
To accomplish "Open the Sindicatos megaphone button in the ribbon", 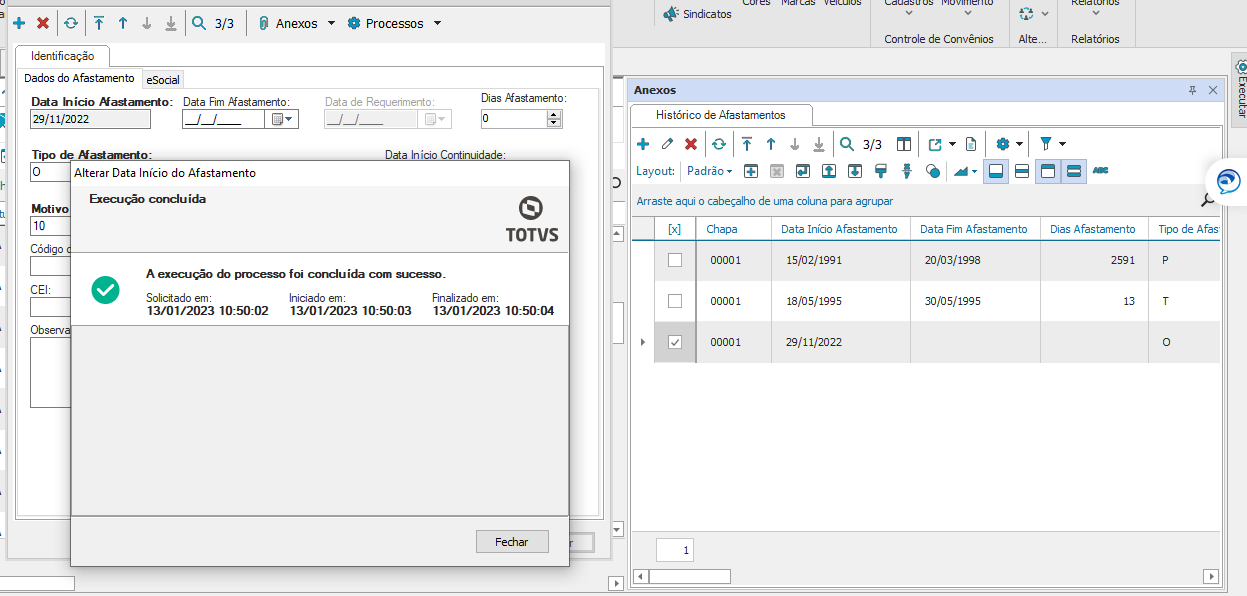I will pos(697,14).
